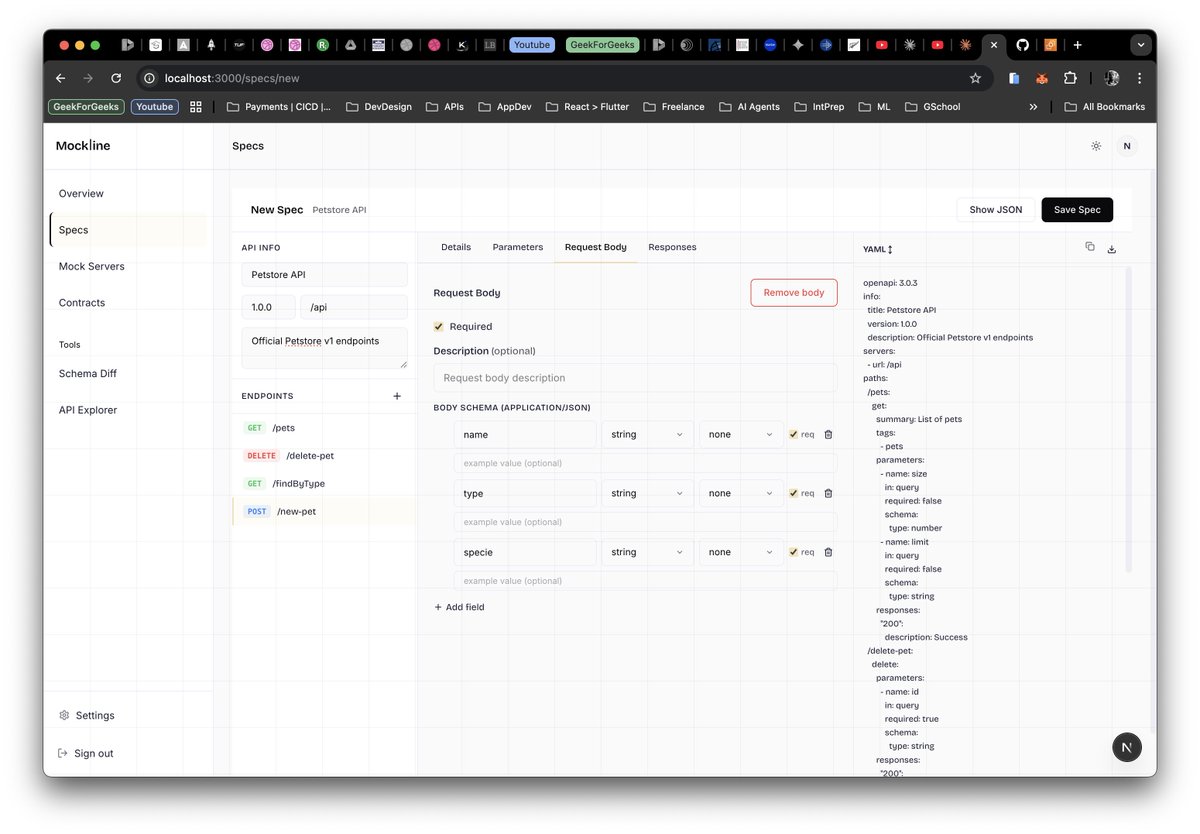Viewport: 1200px width, 834px height.
Task: Download the YAML spec file
Action: [x=1112, y=249]
